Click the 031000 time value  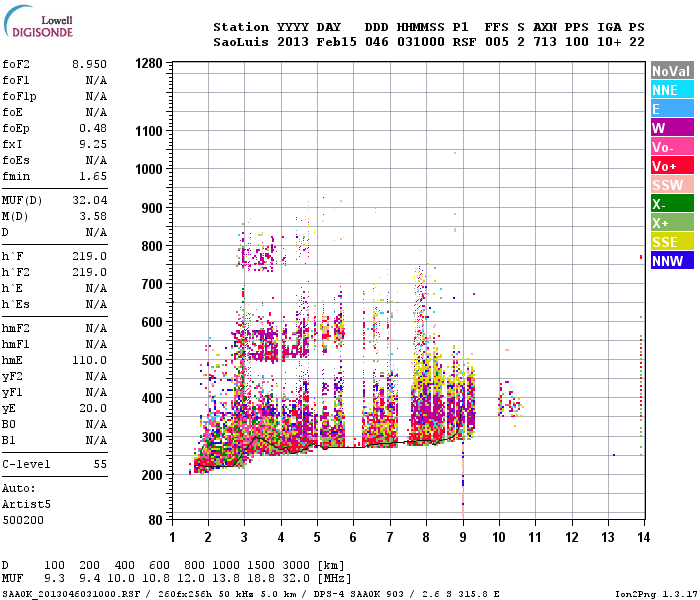coord(421,42)
